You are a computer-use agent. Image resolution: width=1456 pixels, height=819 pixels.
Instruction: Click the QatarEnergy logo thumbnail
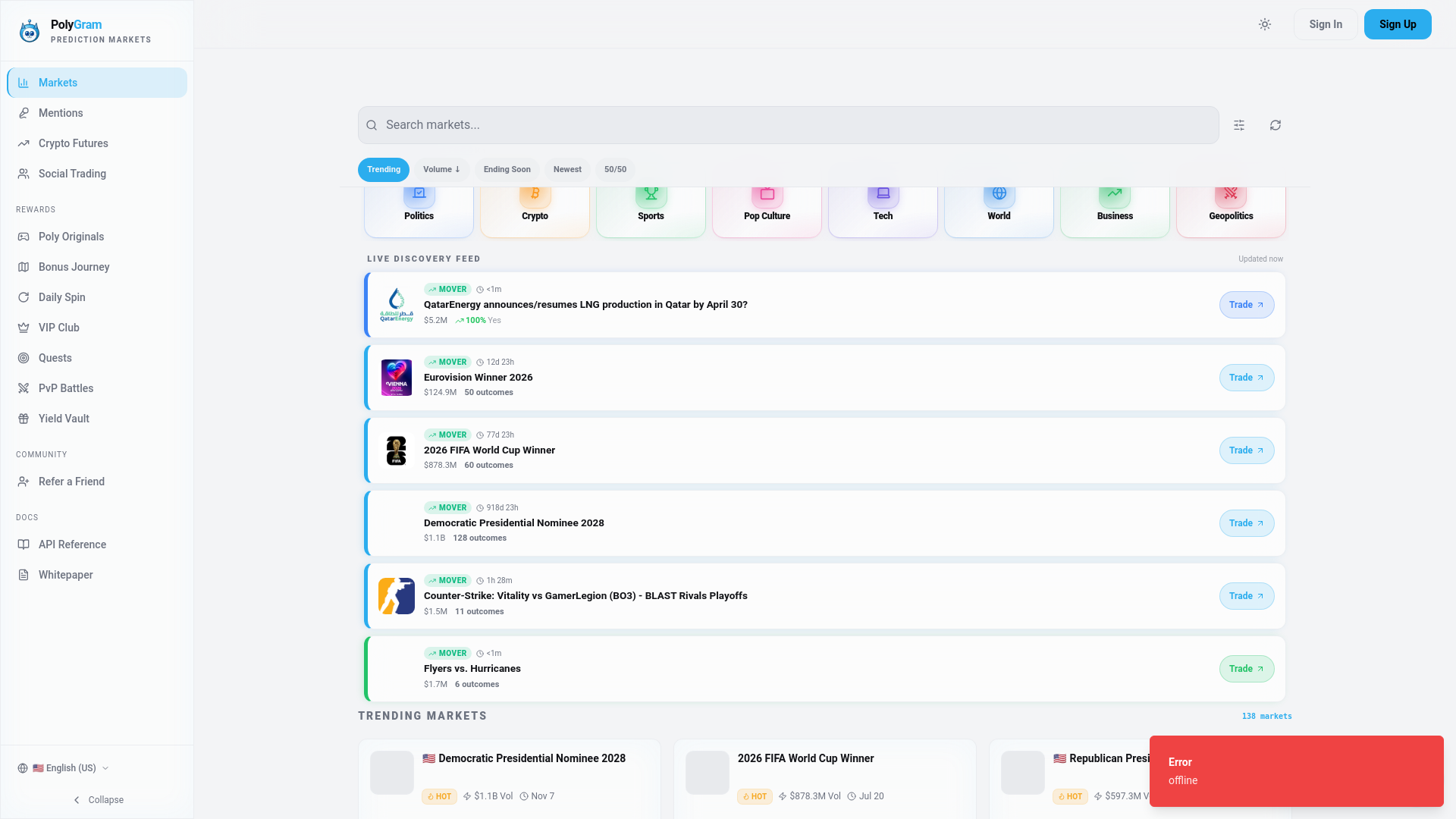pos(397,305)
